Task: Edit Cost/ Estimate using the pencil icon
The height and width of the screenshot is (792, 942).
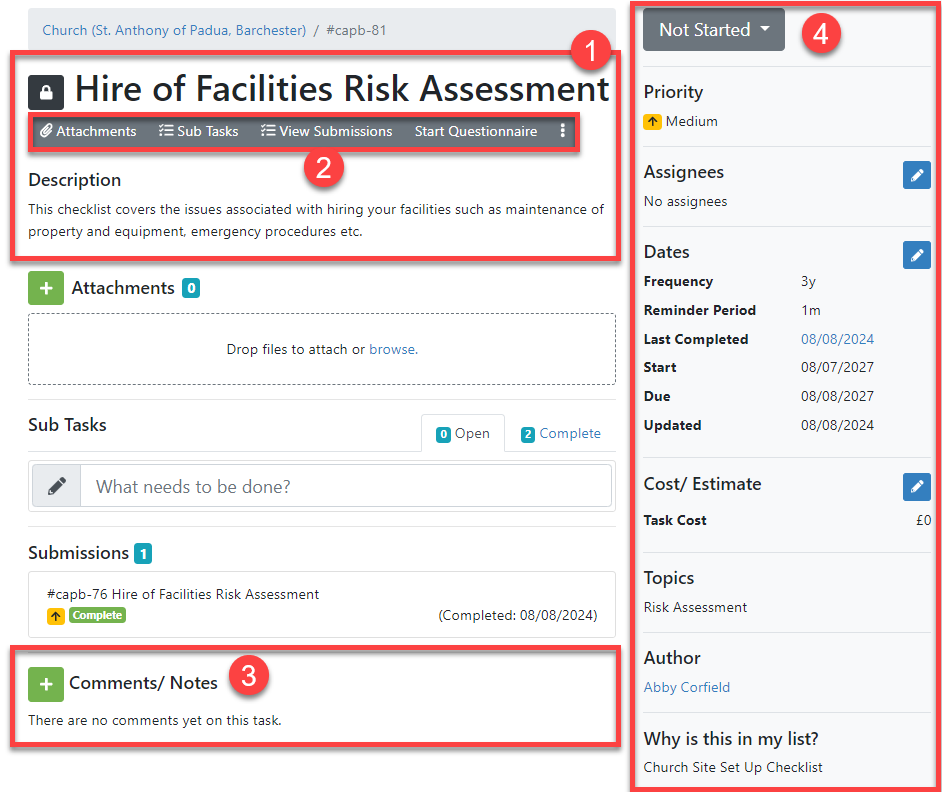Action: point(916,487)
